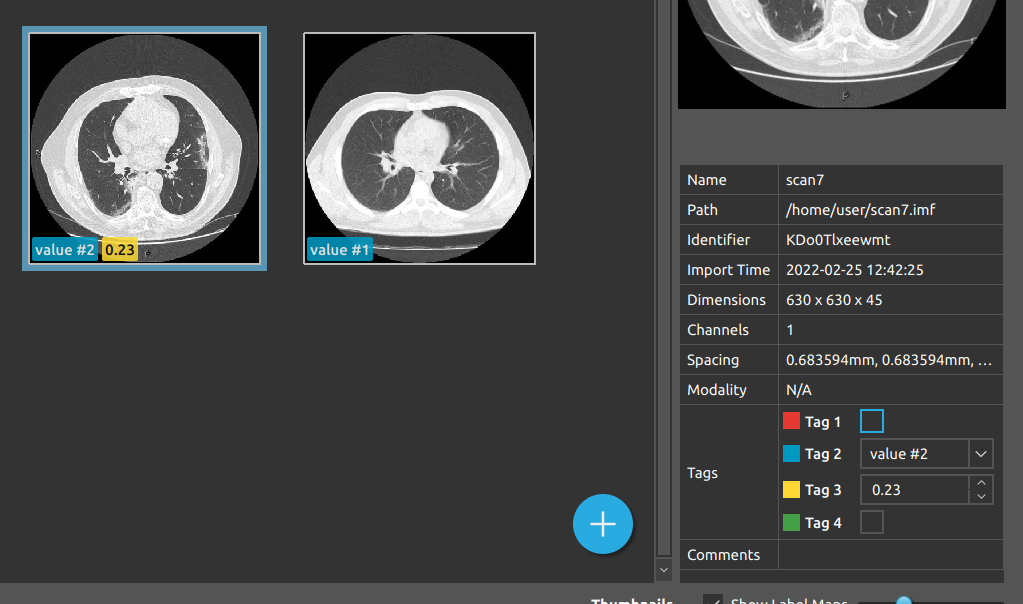Click the scrollbar down arrow below the thumbnails
The height and width of the screenshot is (604, 1023).
664,570
